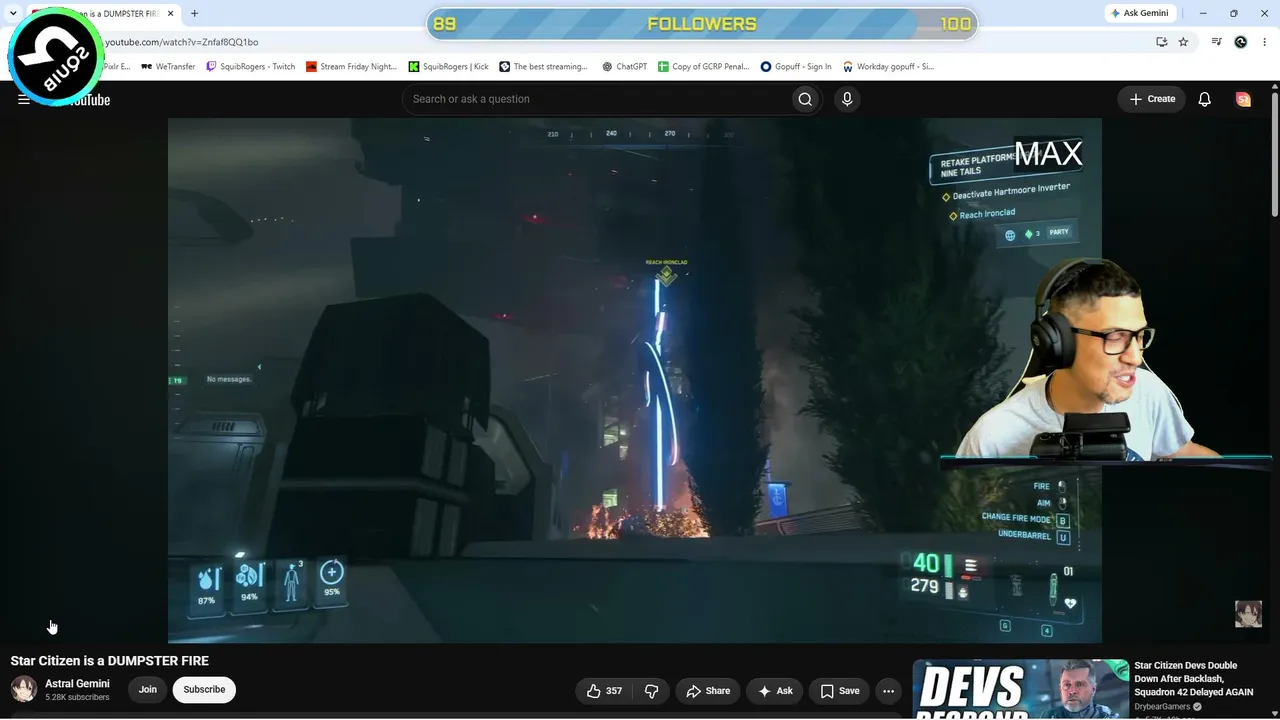Open Astral Gemini channel avatar
The image size is (1280, 720).
[x=24, y=689]
